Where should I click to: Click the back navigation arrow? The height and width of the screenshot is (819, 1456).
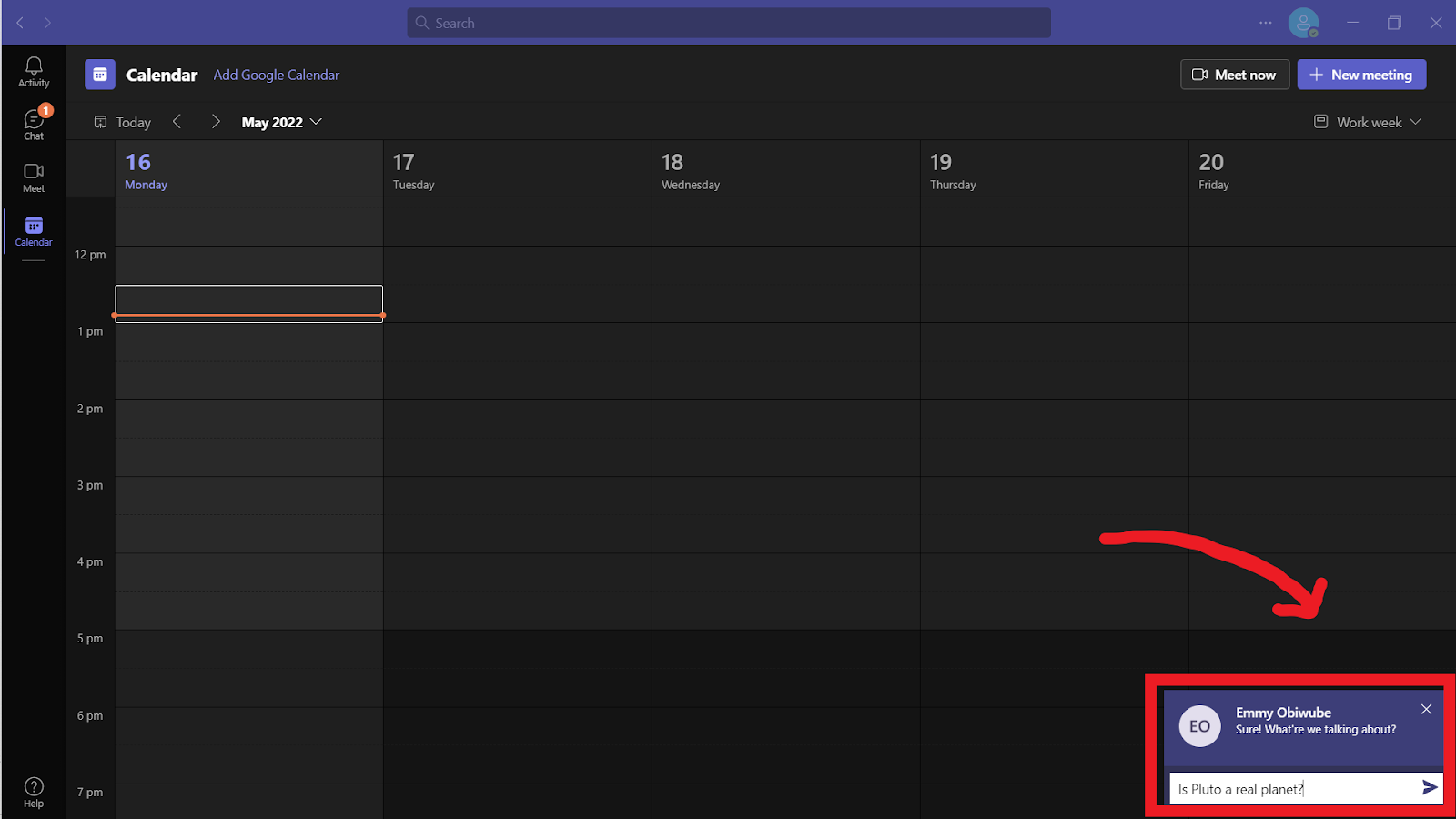pos(19,23)
